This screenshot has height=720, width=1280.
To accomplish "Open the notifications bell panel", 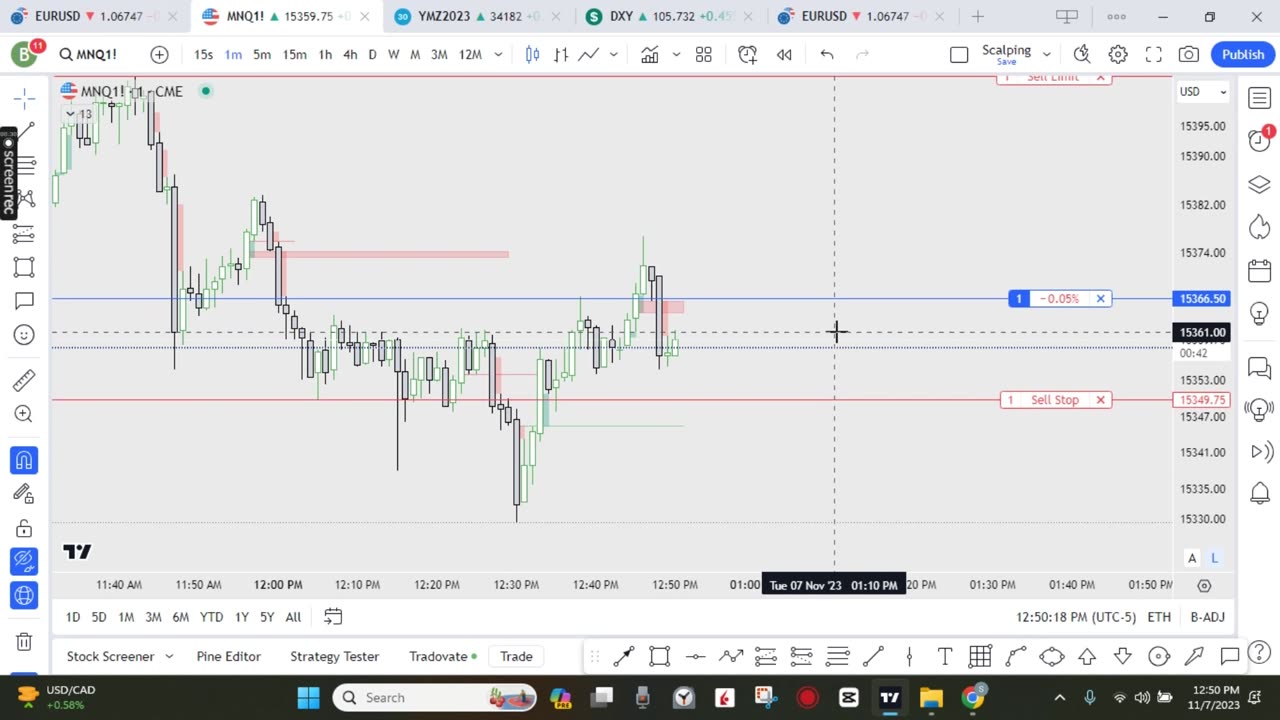I will (x=1259, y=492).
